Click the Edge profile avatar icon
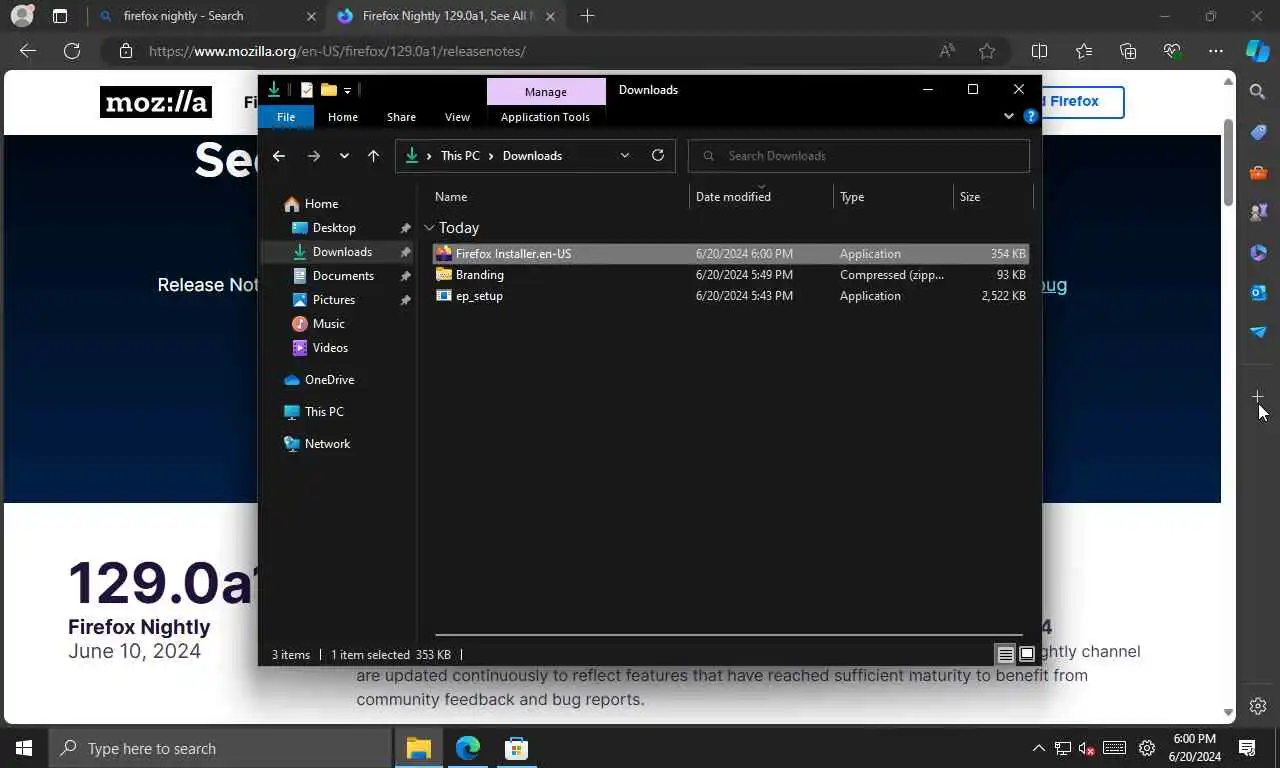Viewport: 1280px width, 768px height. point(22,16)
